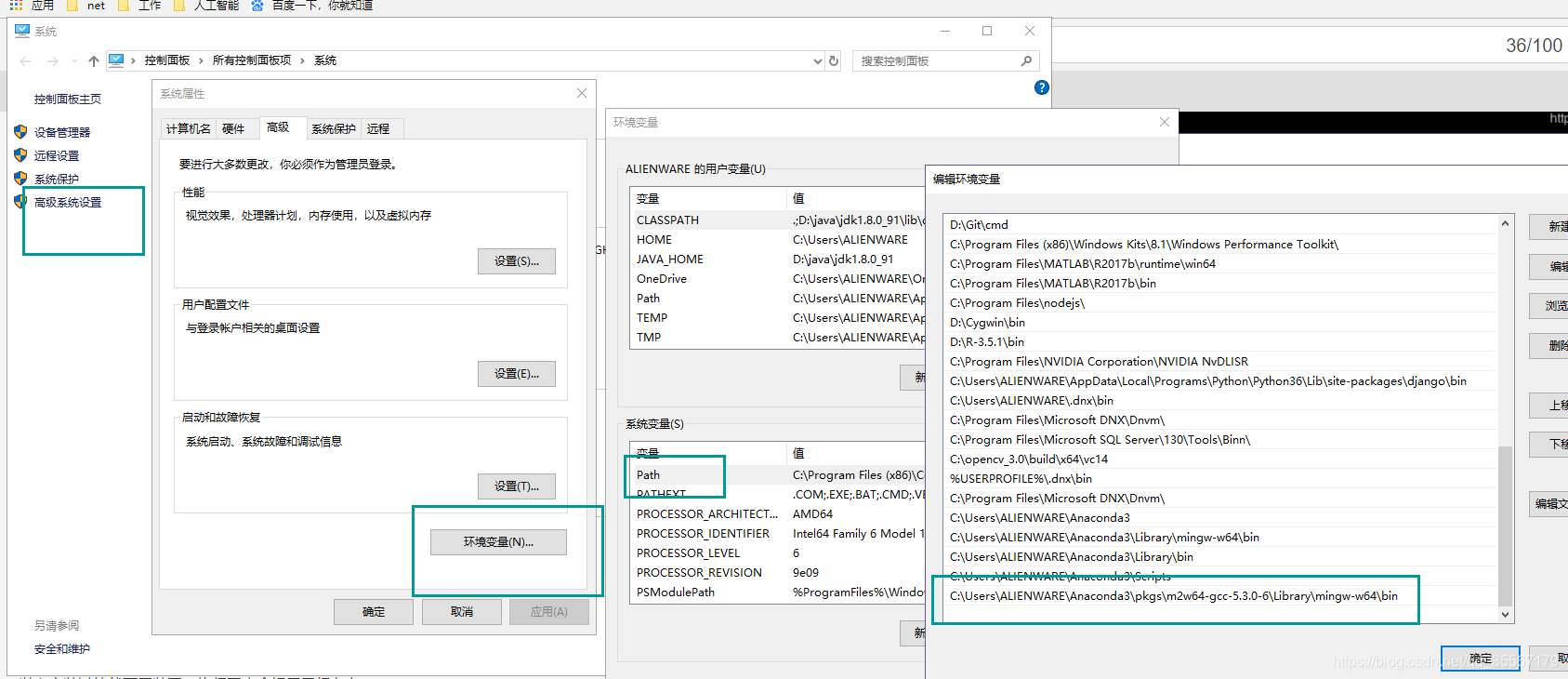Select D:\Cygwin\bin path entry

[x=1221, y=323]
